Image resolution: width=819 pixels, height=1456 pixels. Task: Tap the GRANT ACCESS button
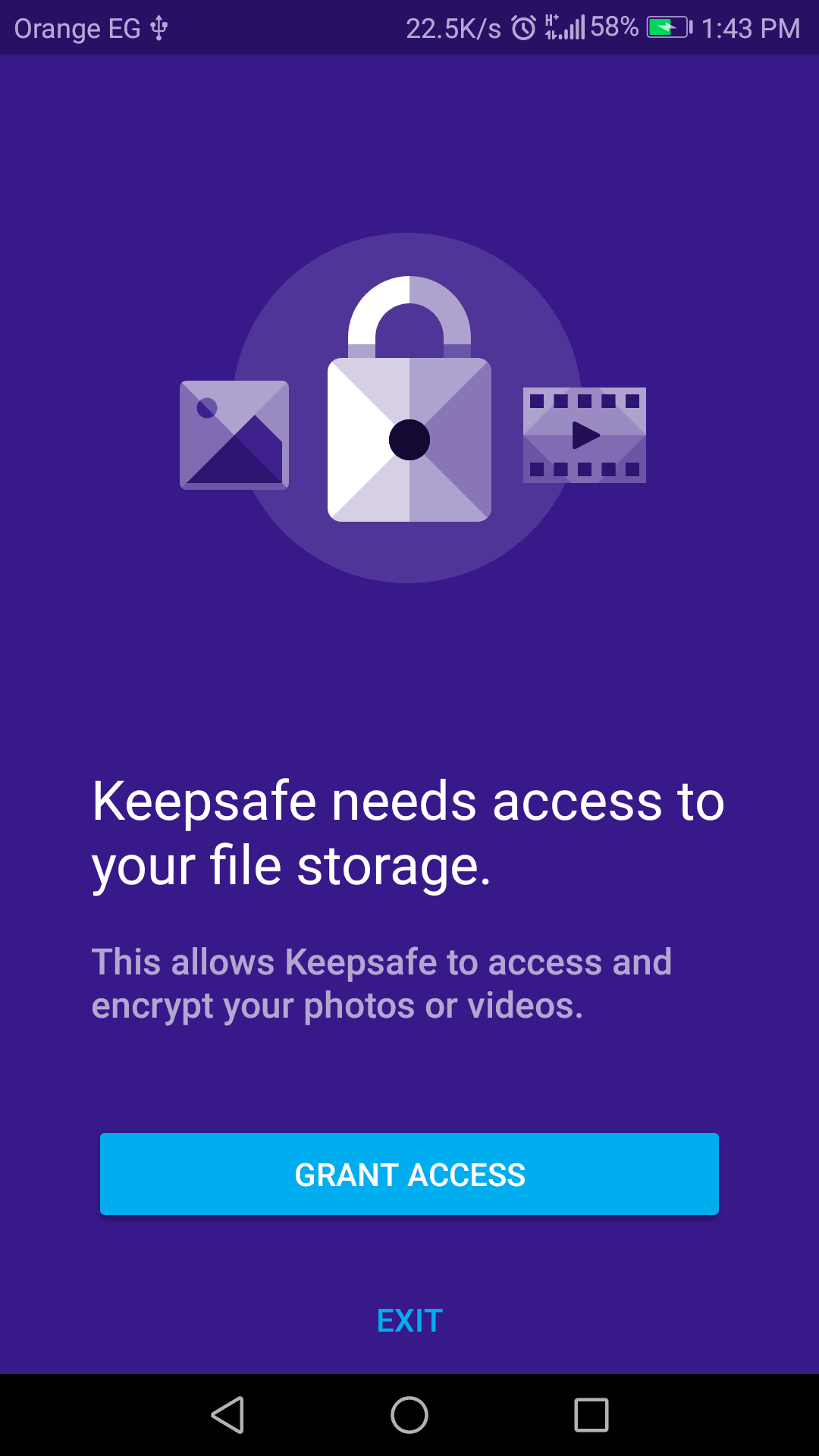(x=409, y=1174)
